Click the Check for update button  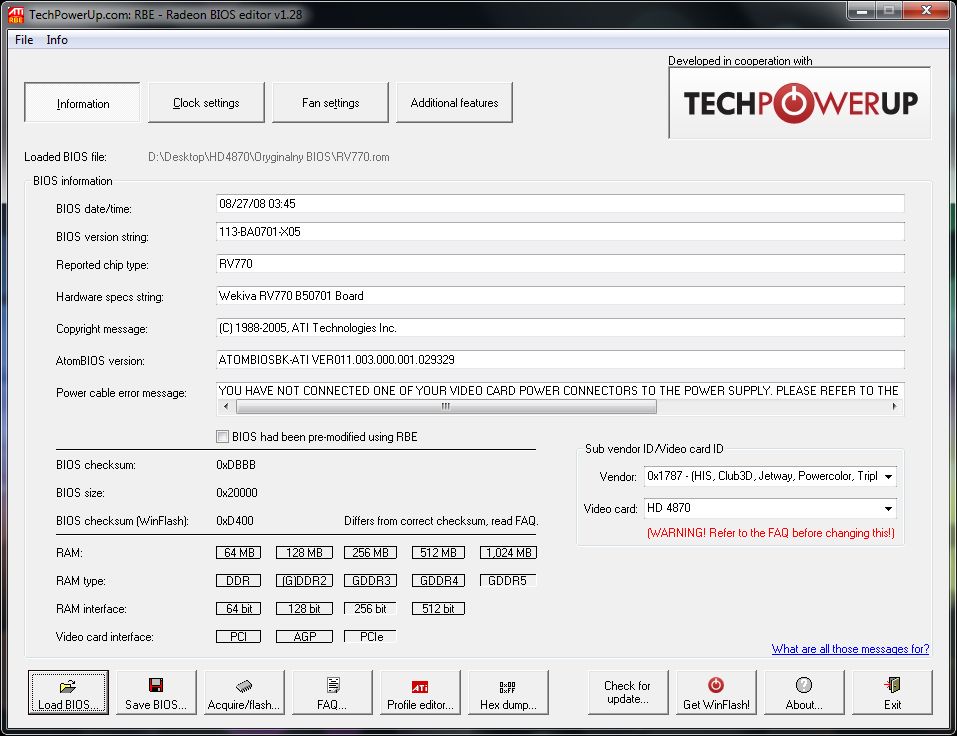pyautogui.click(x=627, y=692)
